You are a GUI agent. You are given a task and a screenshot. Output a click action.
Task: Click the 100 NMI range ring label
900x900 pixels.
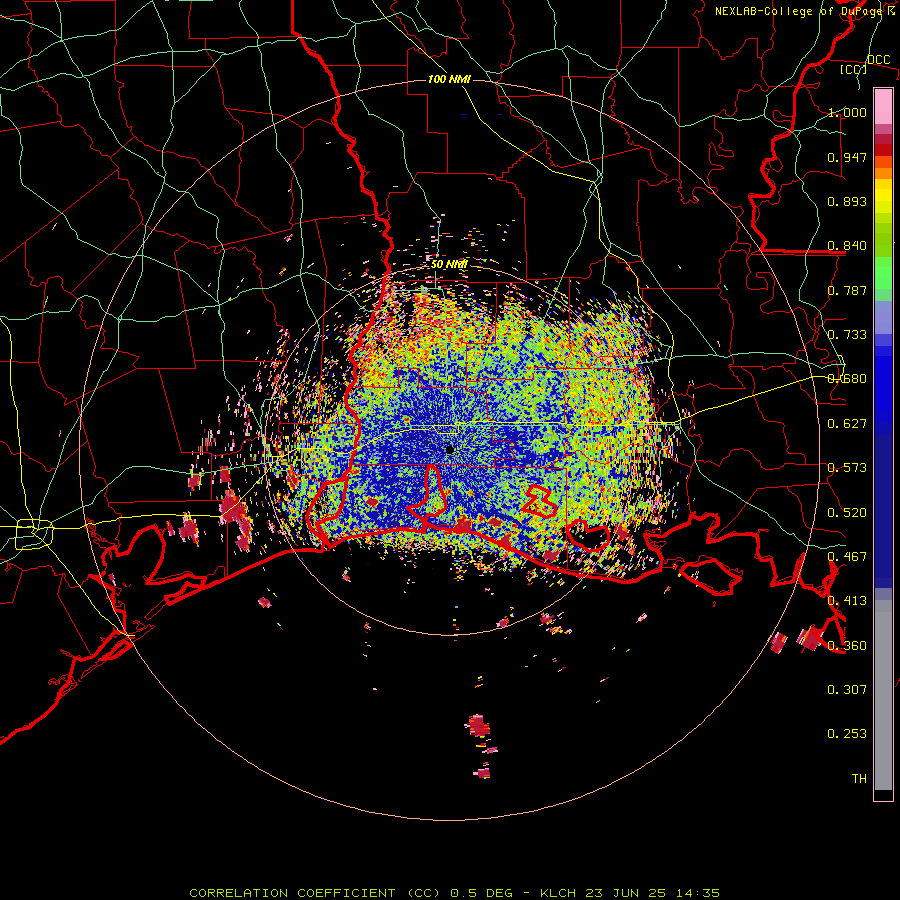coord(449,79)
